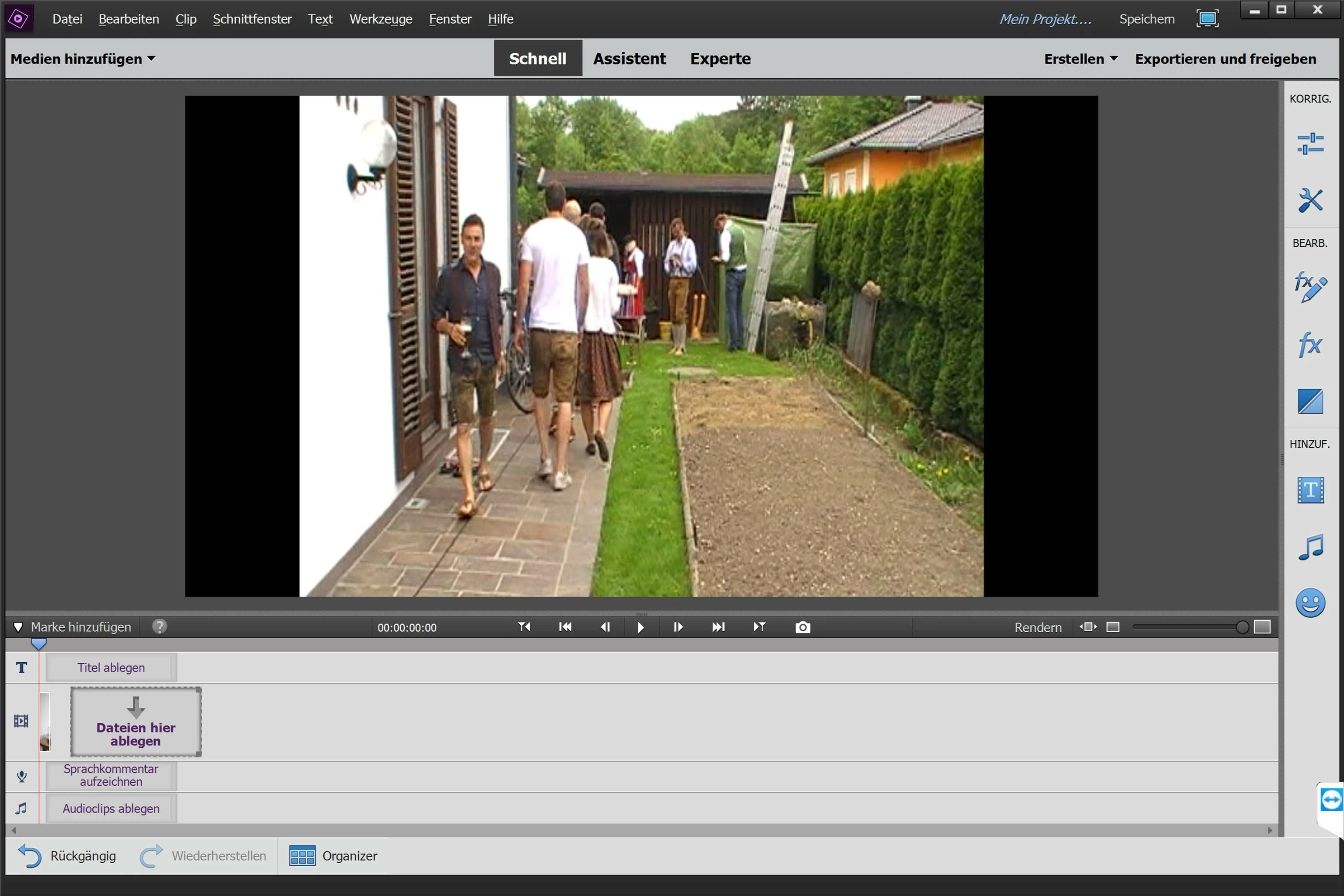1344x896 pixels.
Task: Switch to the Experte tab
Action: coord(720,59)
